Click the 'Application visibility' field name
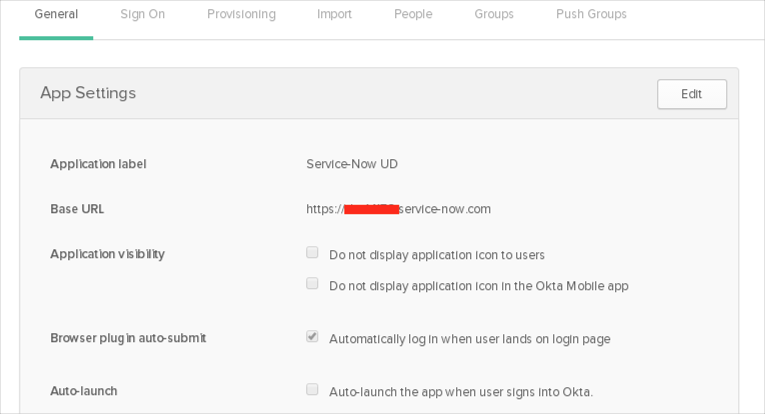 [x=107, y=254]
